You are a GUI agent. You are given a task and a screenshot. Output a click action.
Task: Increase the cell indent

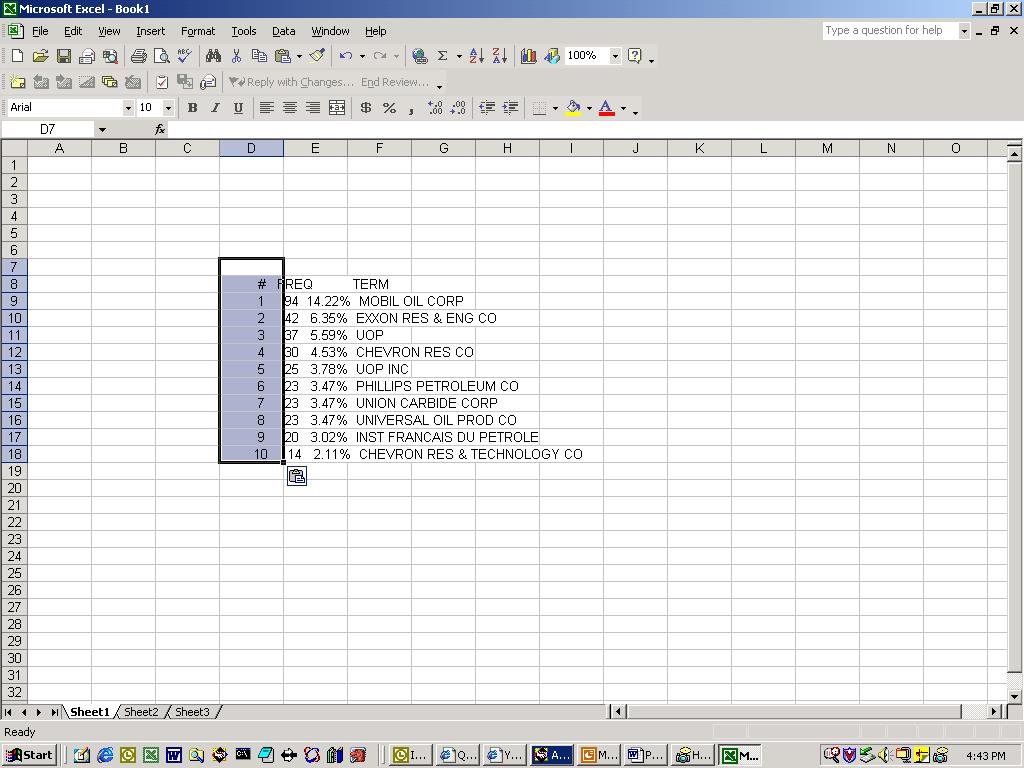tap(510, 108)
